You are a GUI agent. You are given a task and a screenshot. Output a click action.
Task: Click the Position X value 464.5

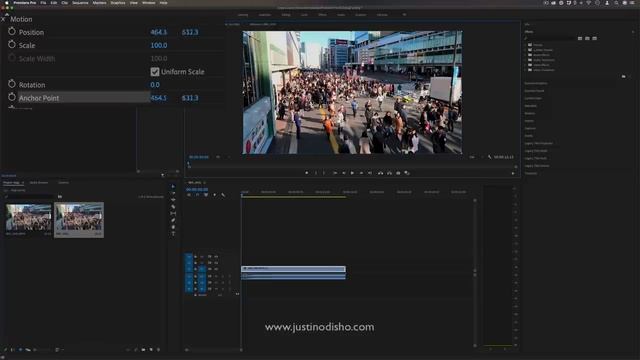[159, 32]
